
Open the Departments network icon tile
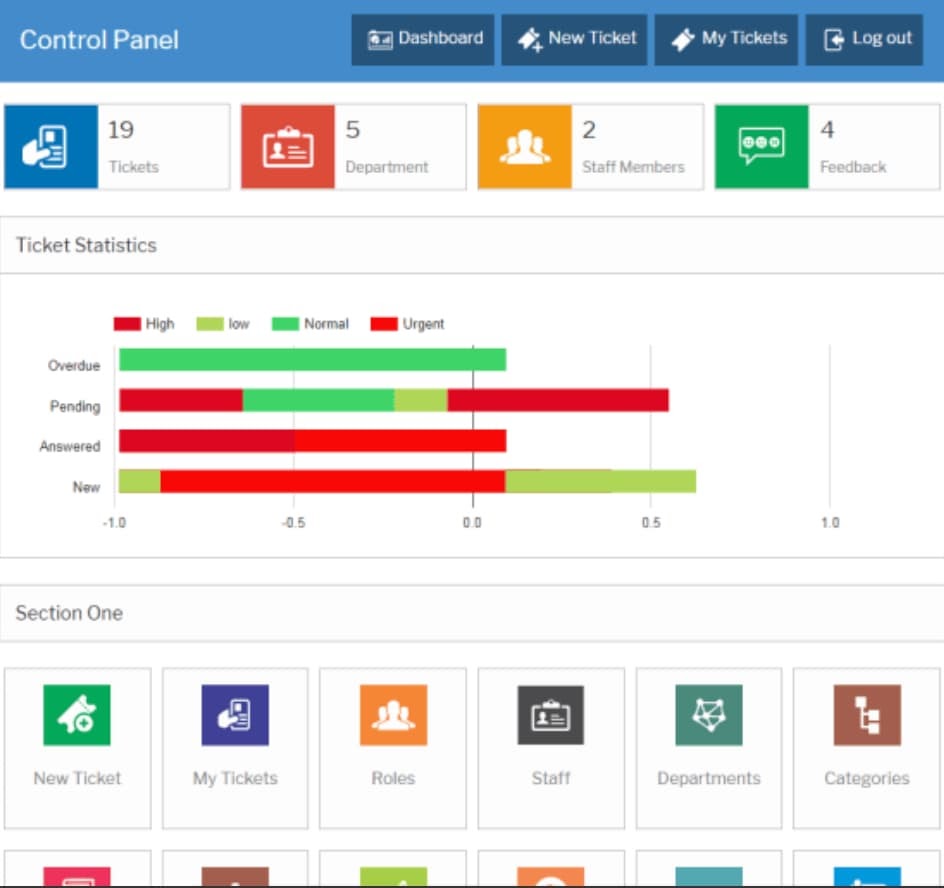709,715
